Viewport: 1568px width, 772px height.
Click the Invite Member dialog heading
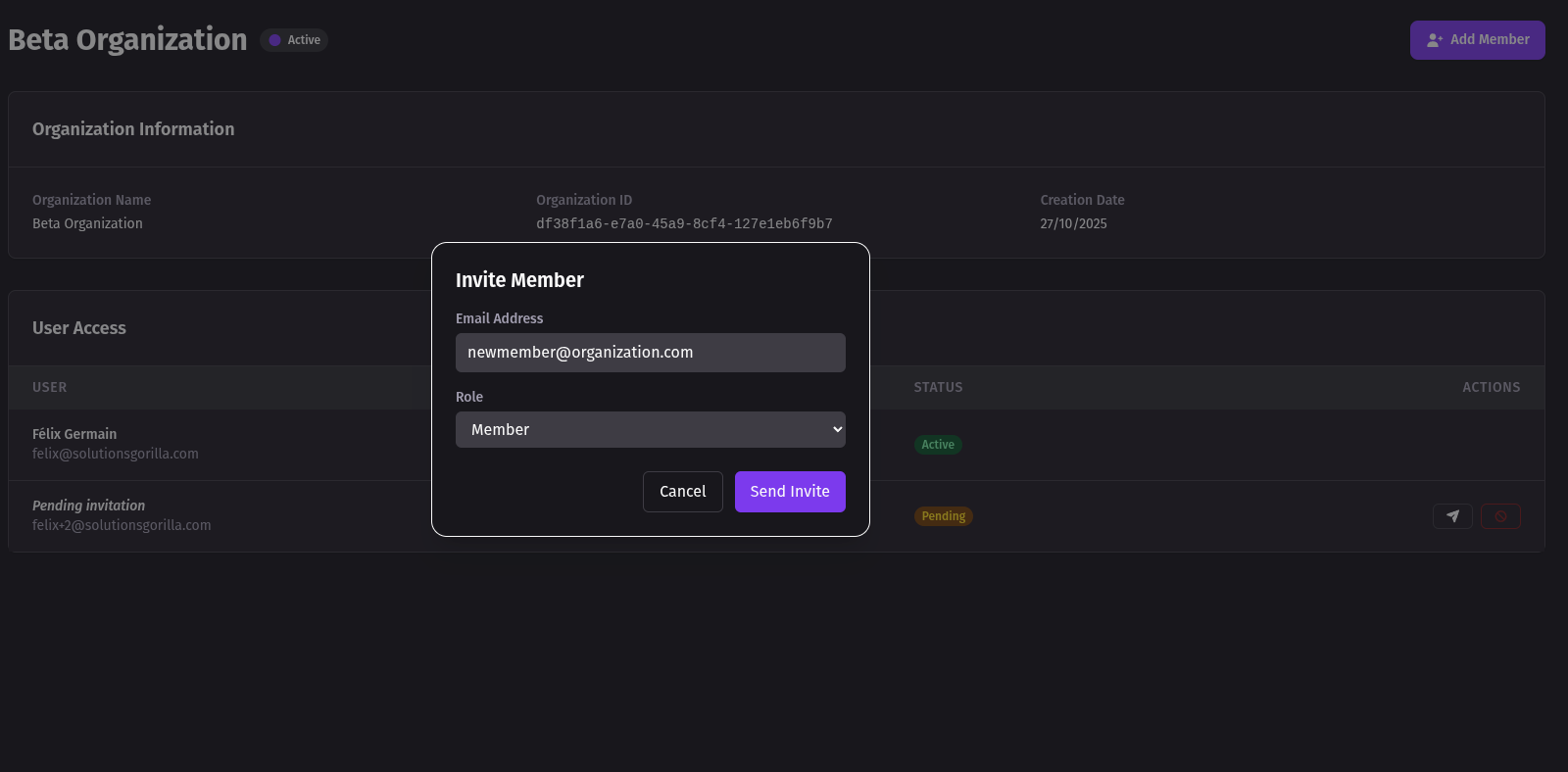(519, 280)
